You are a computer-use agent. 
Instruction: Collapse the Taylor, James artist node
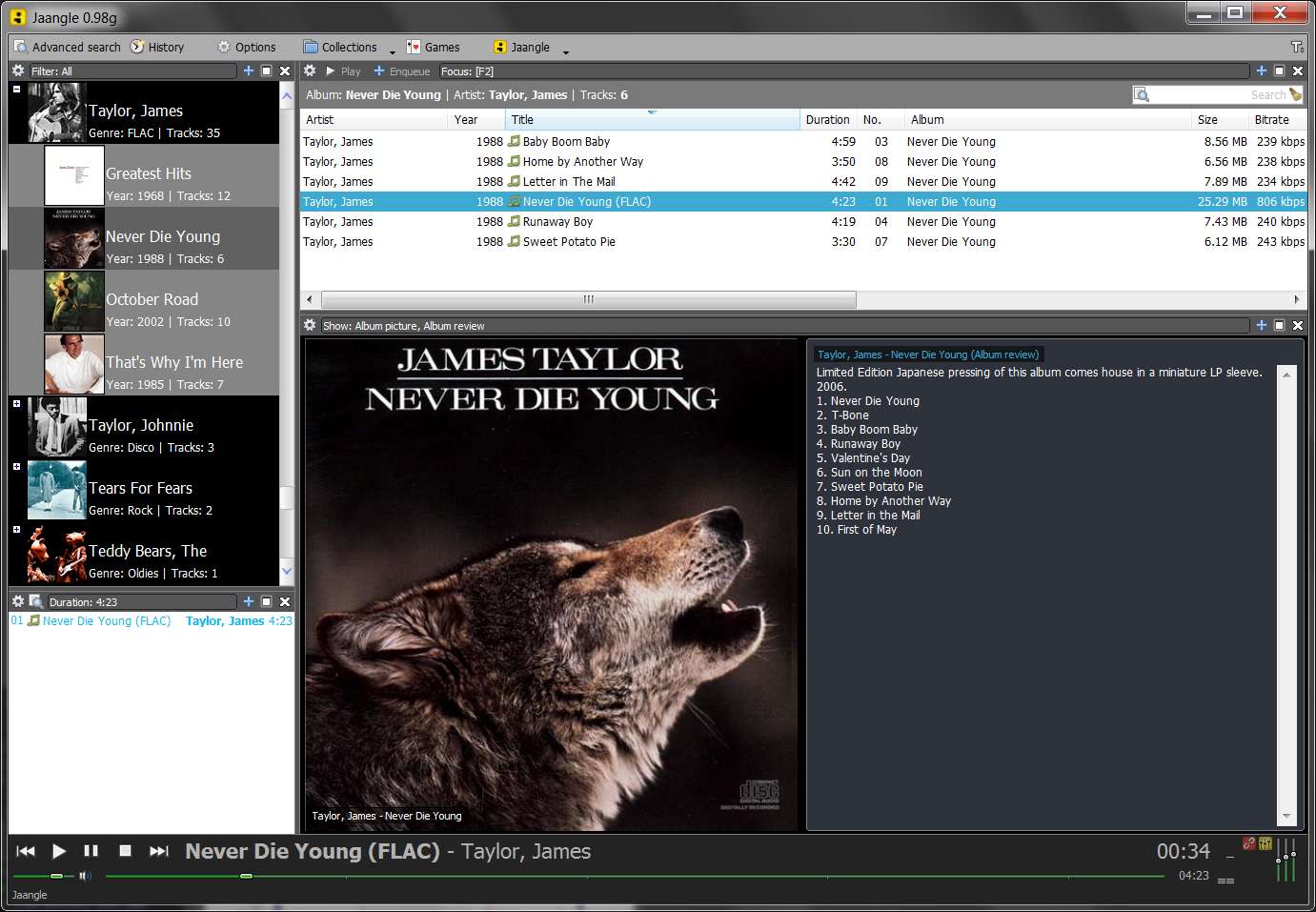pos(16,89)
